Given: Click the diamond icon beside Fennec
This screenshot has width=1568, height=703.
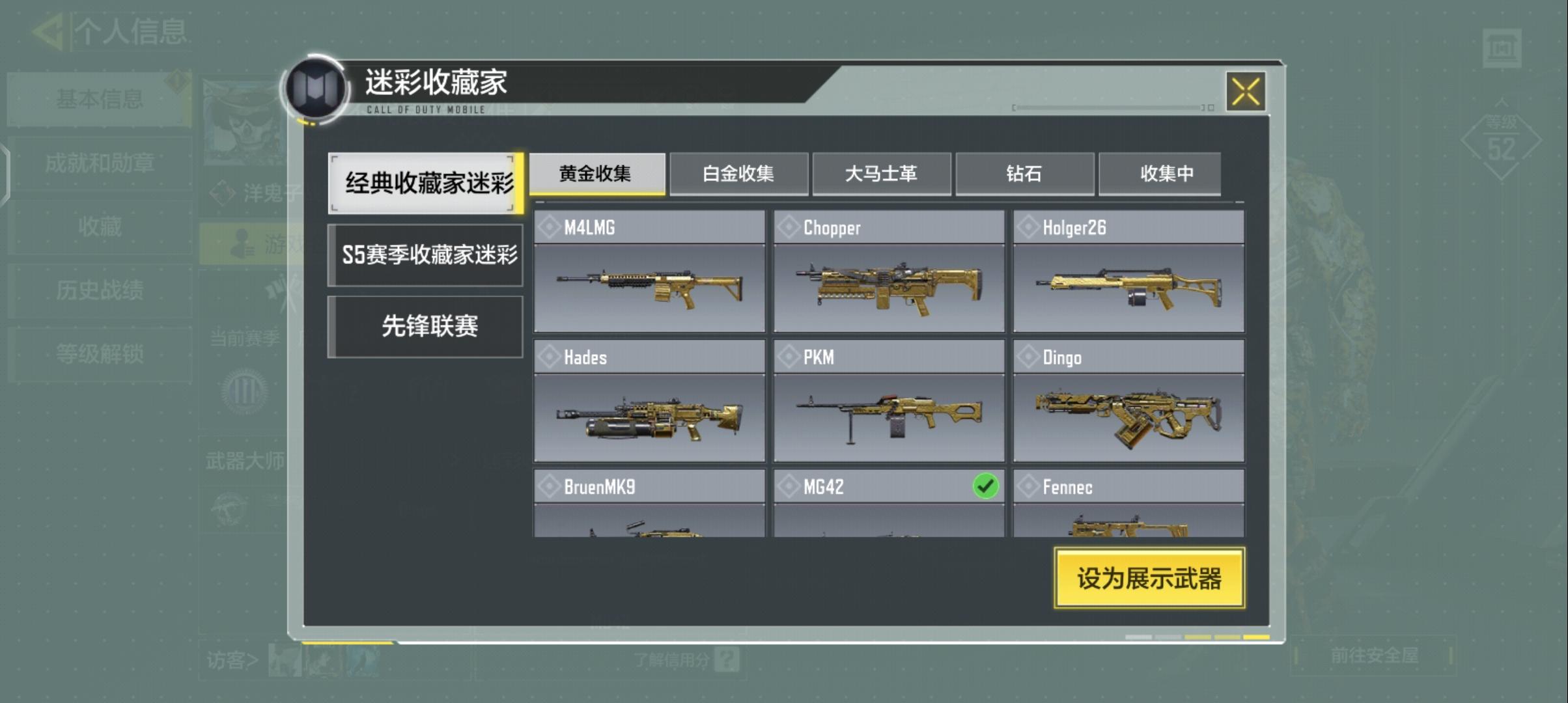Looking at the screenshot, I should coord(1028,486).
